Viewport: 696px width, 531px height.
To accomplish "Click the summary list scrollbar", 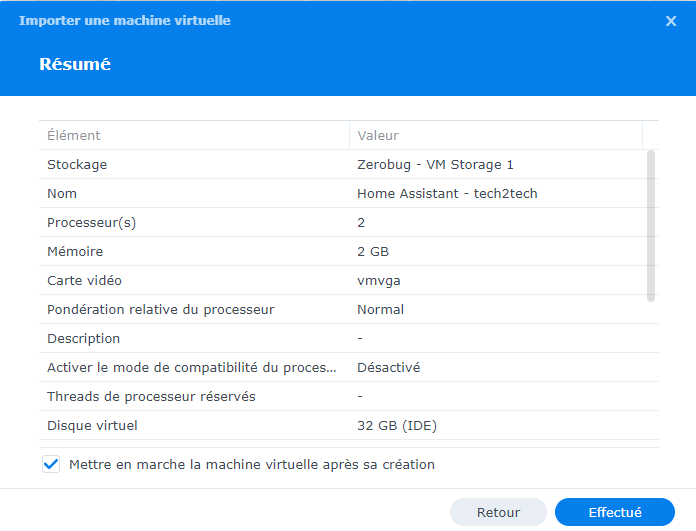I will point(651,226).
